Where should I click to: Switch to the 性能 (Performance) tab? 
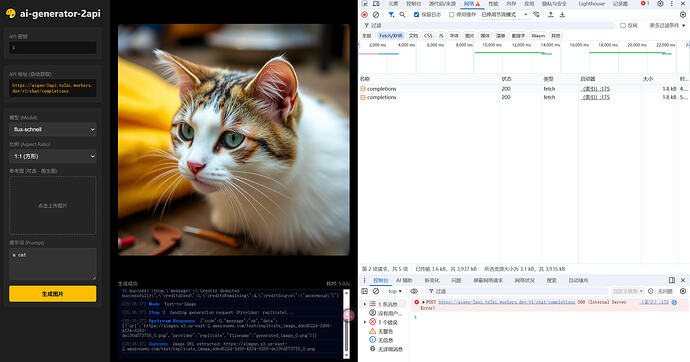[x=493, y=4]
